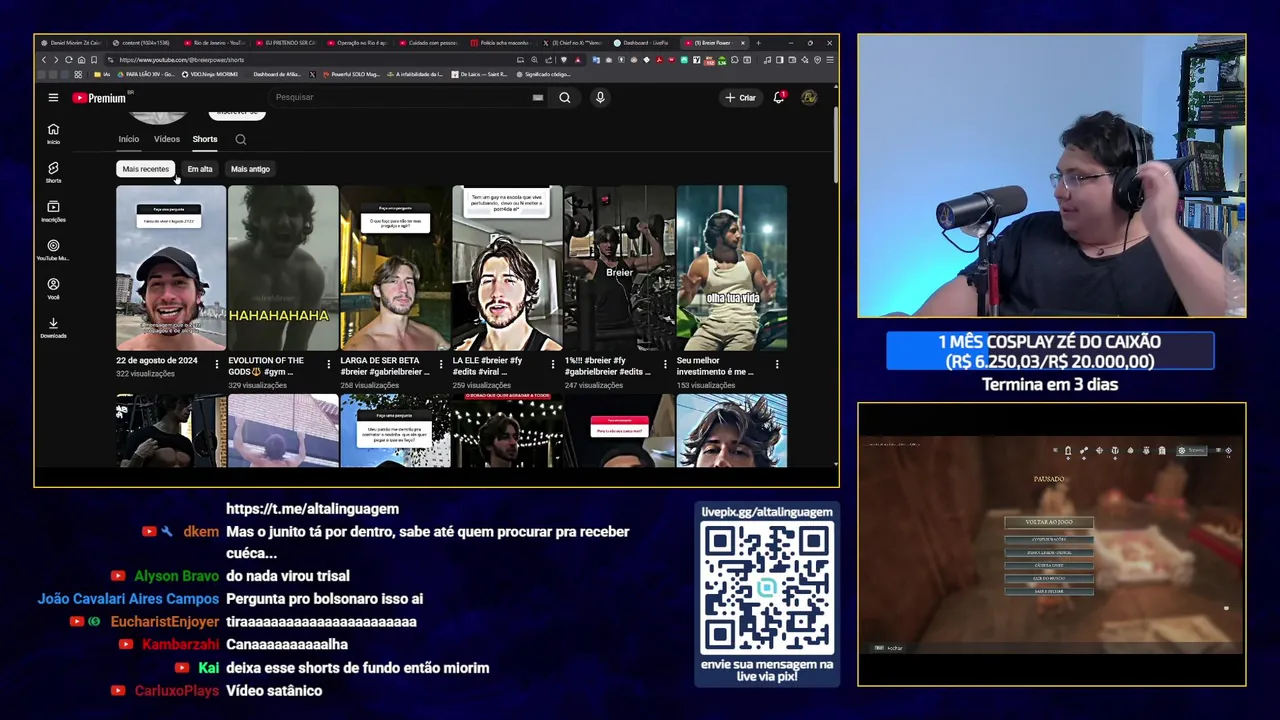Go to Início in the sidebar

coord(53,133)
